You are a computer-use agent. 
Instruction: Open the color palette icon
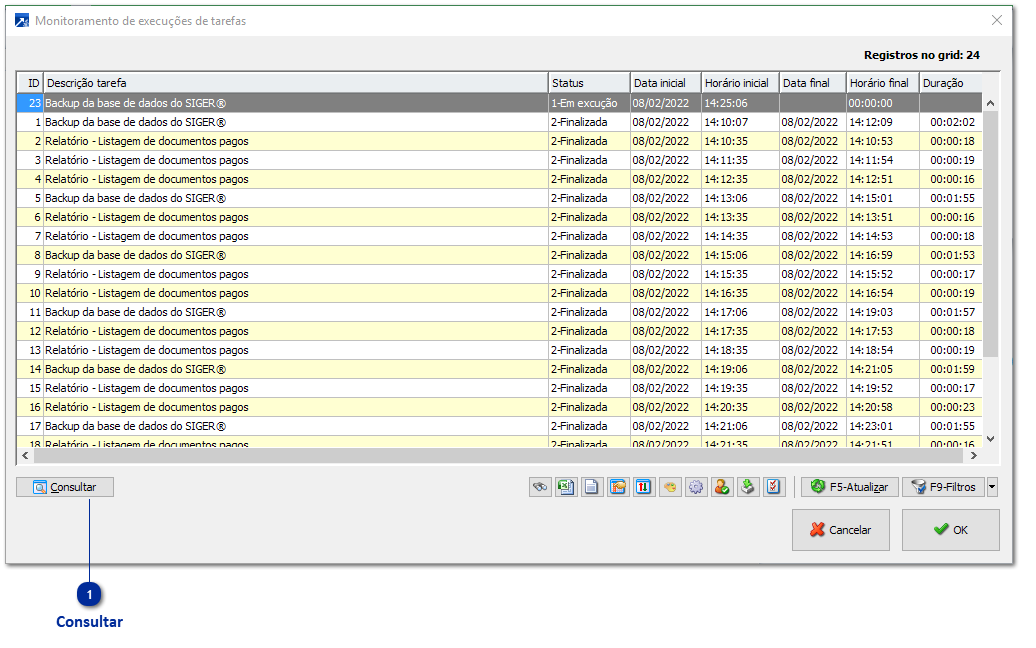(x=670, y=487)
